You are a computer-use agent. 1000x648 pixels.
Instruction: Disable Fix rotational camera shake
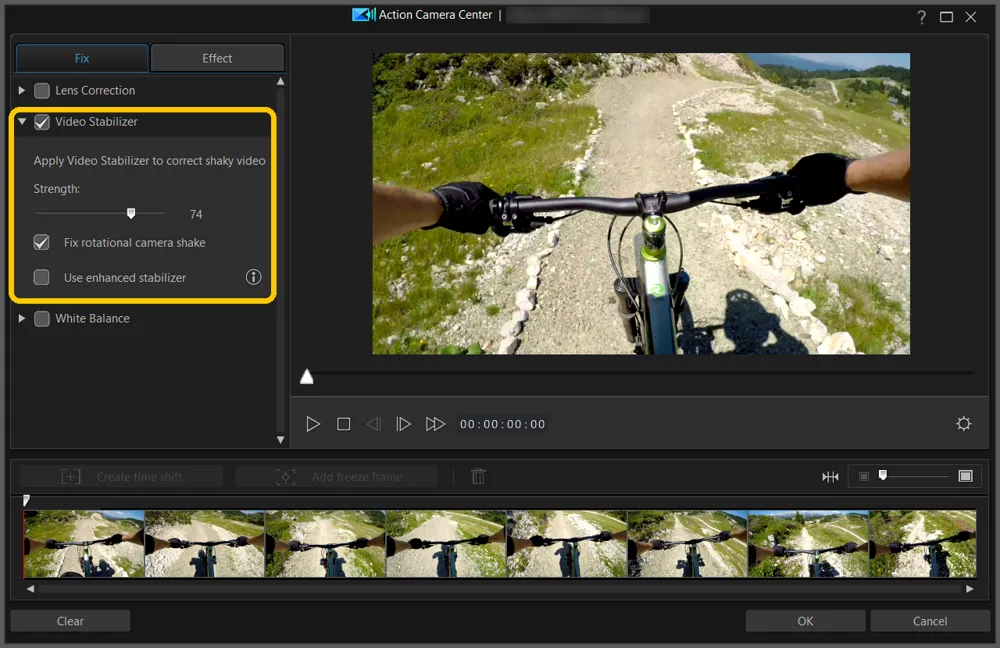pyautogui.click(x=41, y=242)
